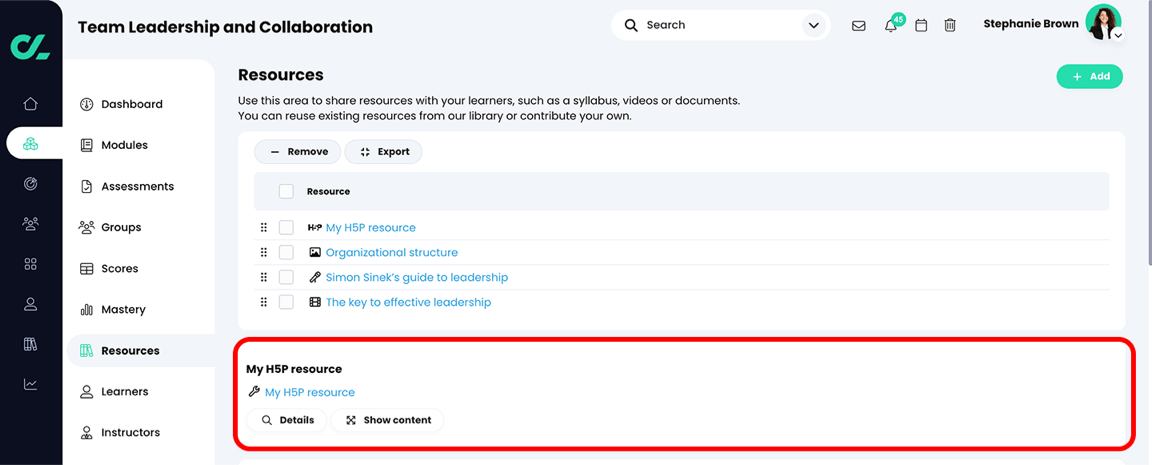Open The key to effective leadership link
The height and width of the screenshot is (465, 1152).
(x=408, y=302)
